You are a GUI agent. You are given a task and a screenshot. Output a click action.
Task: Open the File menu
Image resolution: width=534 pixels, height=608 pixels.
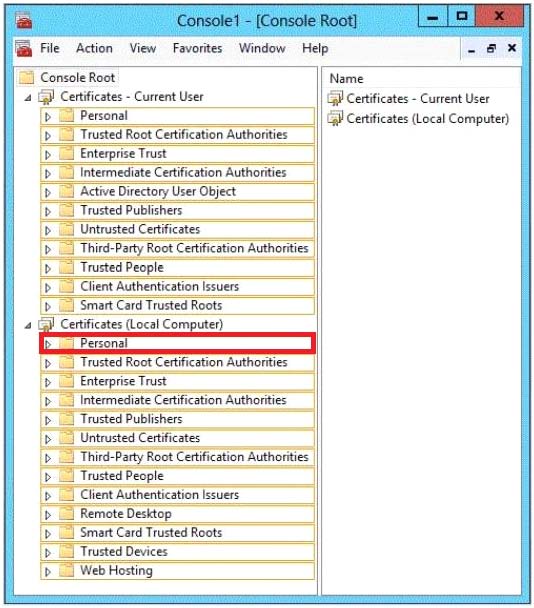[50, 48]
